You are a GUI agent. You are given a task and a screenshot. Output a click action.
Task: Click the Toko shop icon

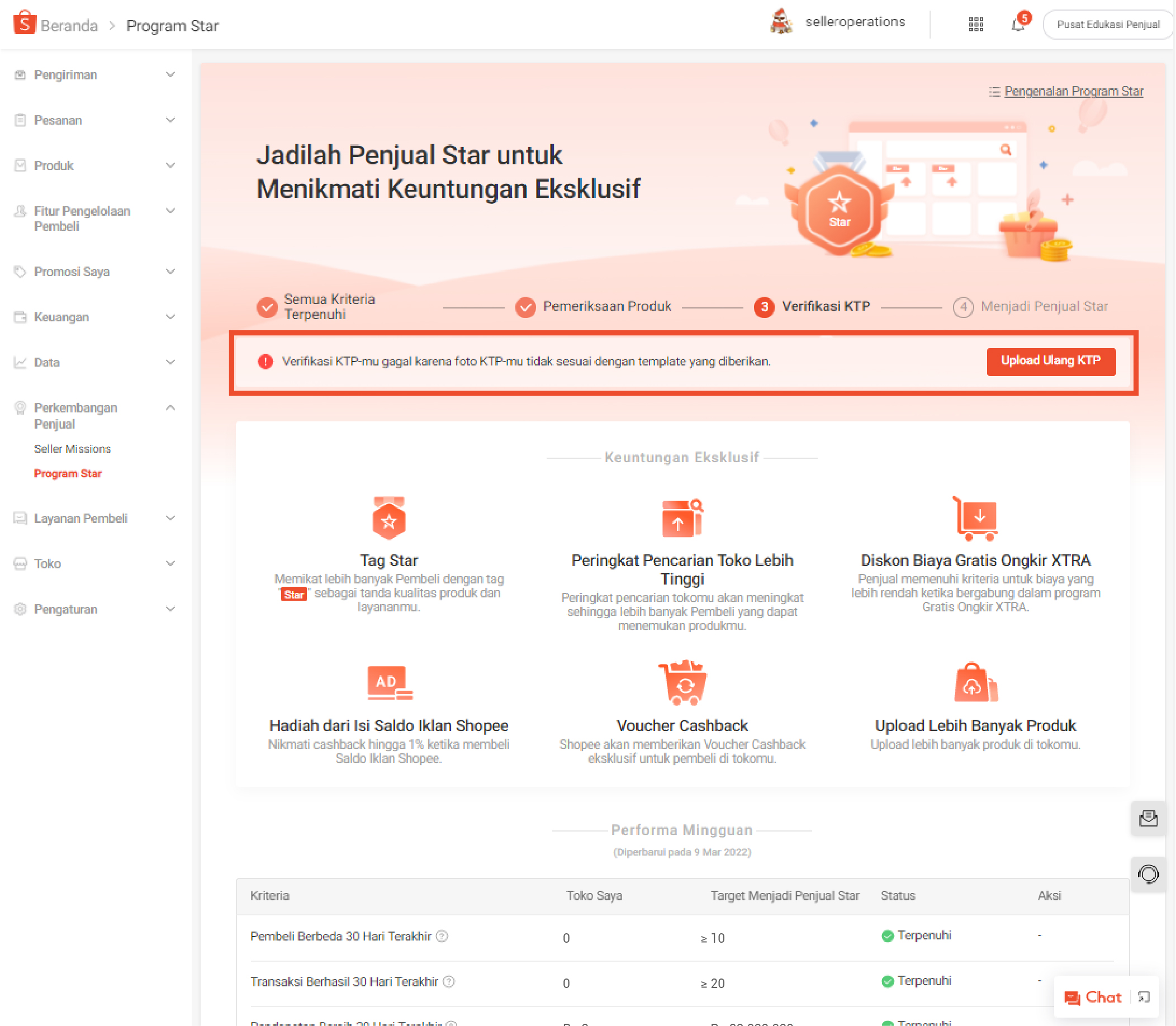point(20,564)
